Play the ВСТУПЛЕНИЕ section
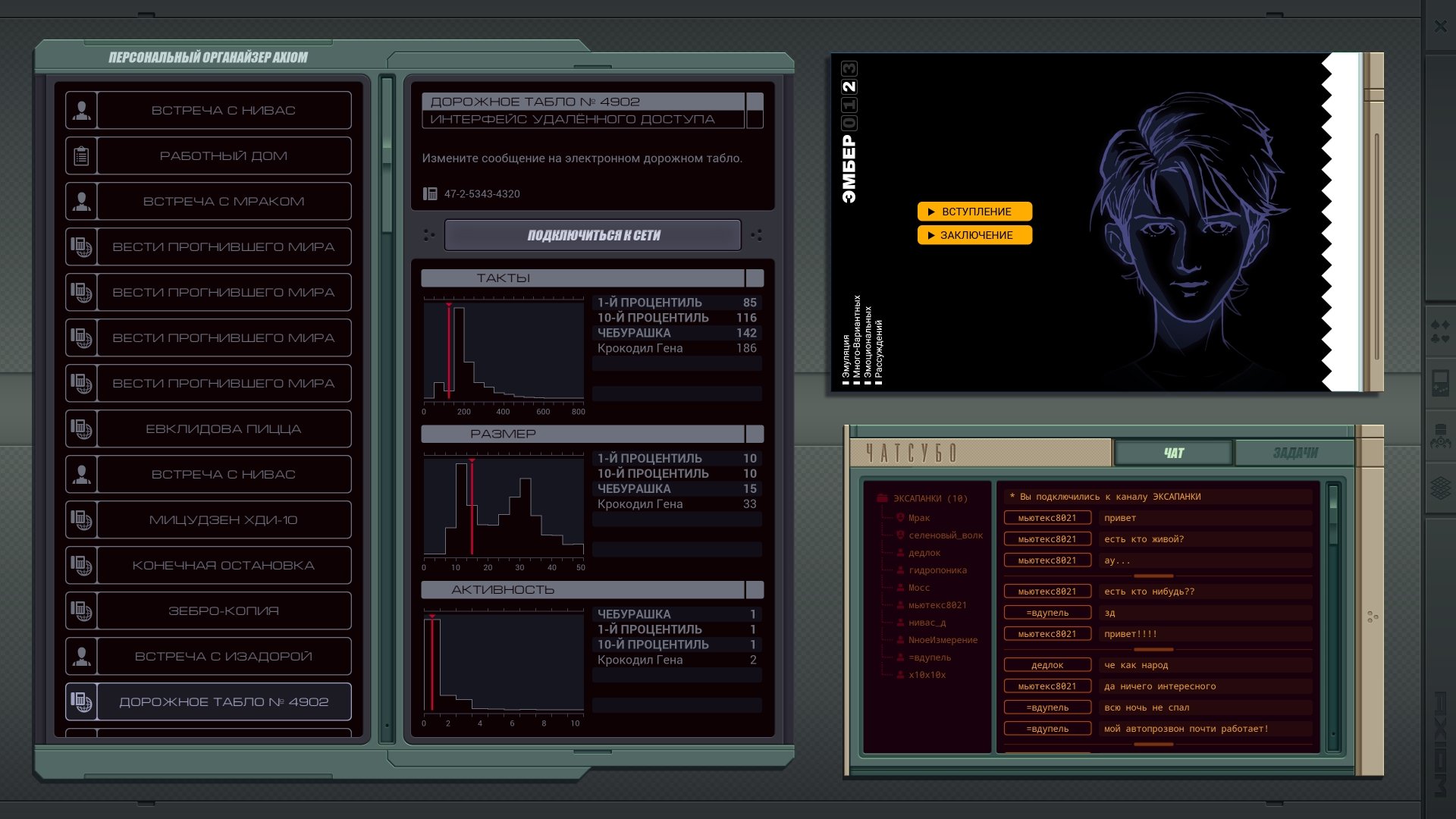This screenshot has width=1456, height=819. coord(974,212)
